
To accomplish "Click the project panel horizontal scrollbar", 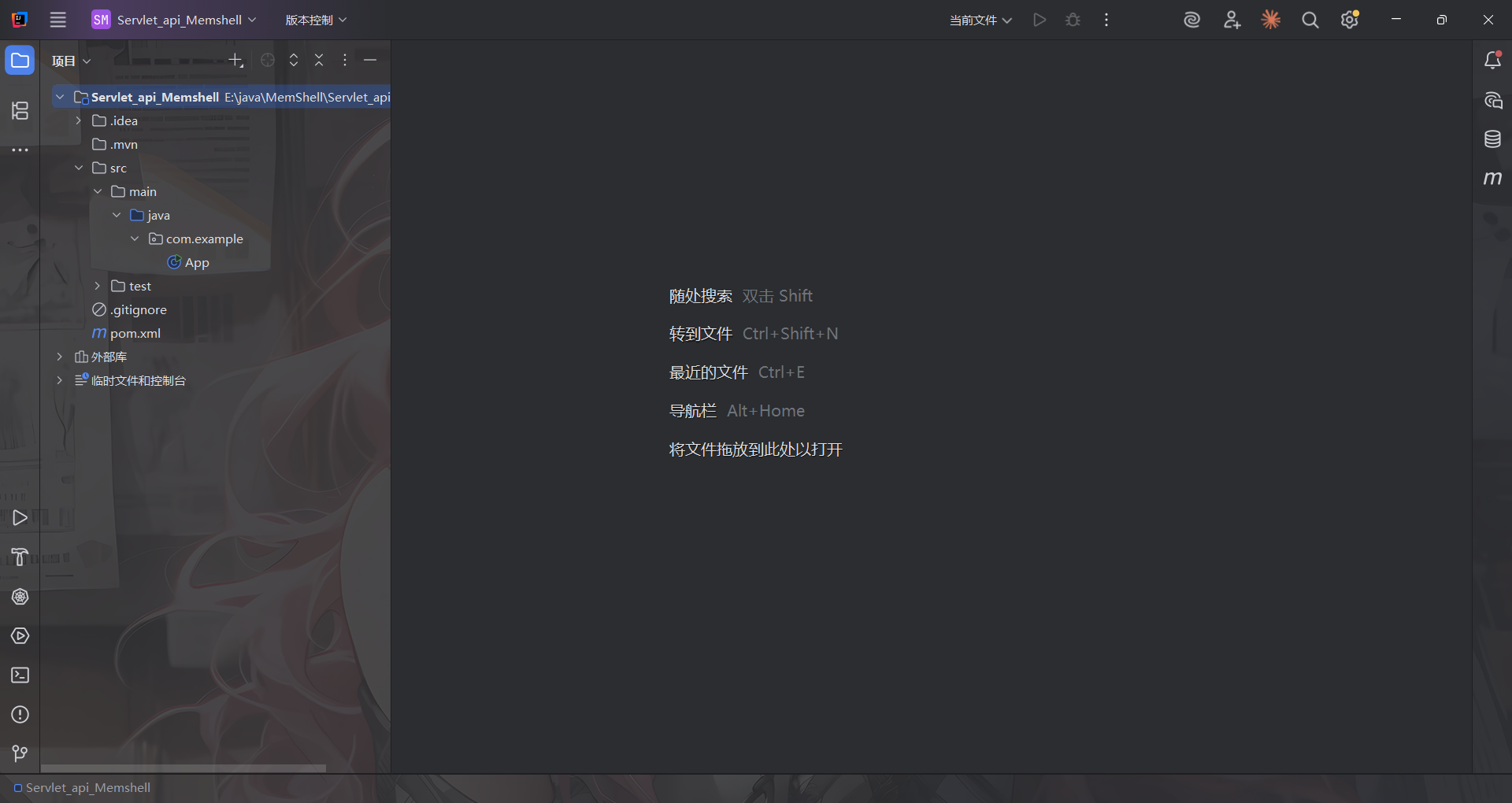I will click(183, 768).
